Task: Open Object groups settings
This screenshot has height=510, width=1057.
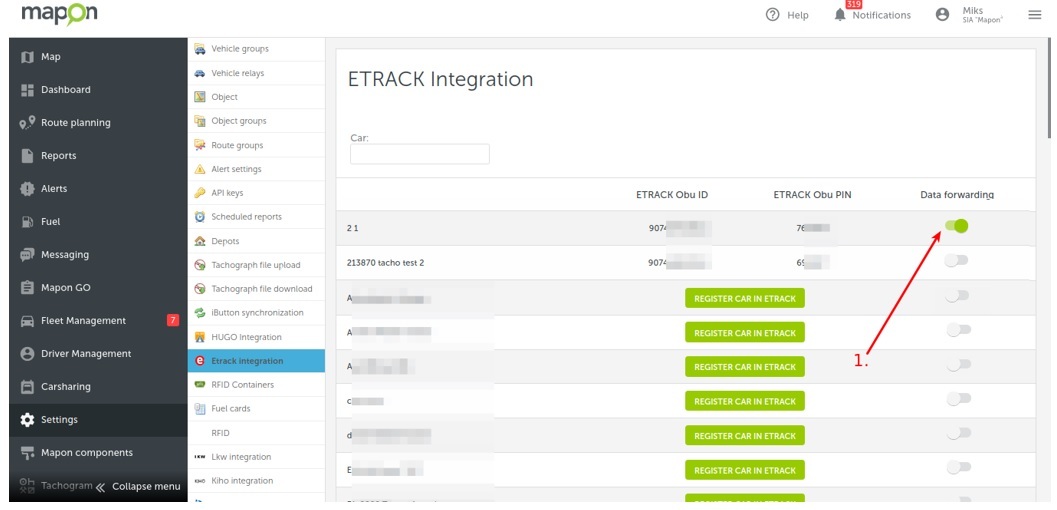Action: click(x=256, y=121)
